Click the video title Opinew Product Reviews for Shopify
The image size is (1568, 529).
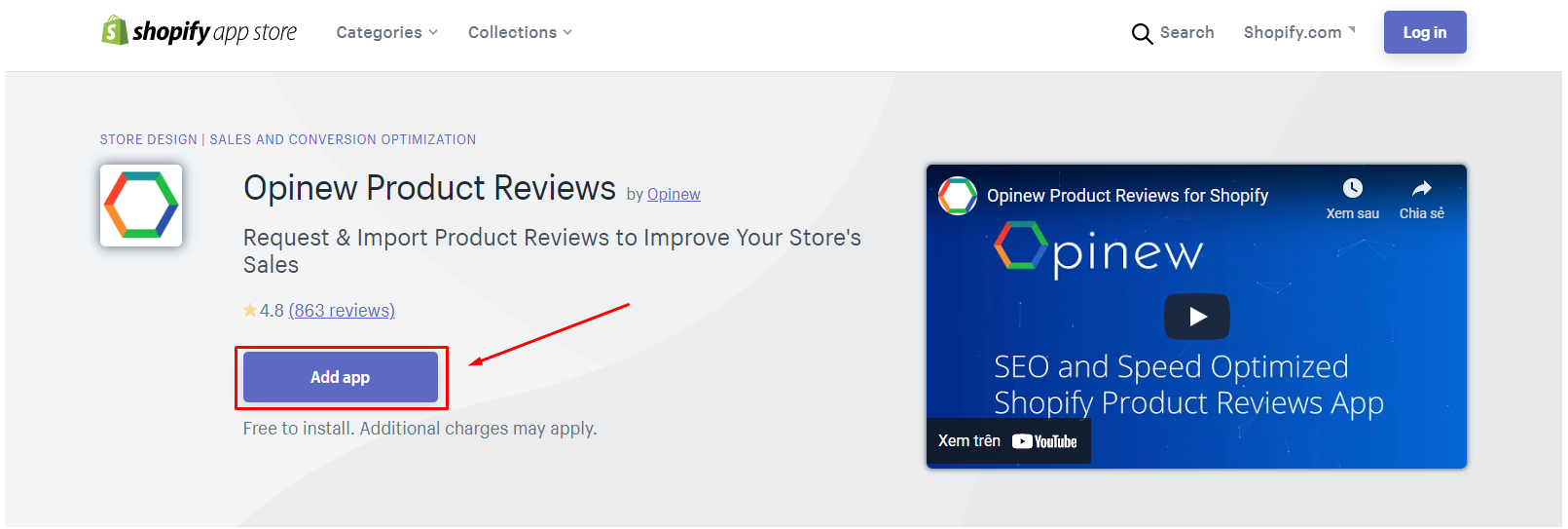pos(1127,196)
